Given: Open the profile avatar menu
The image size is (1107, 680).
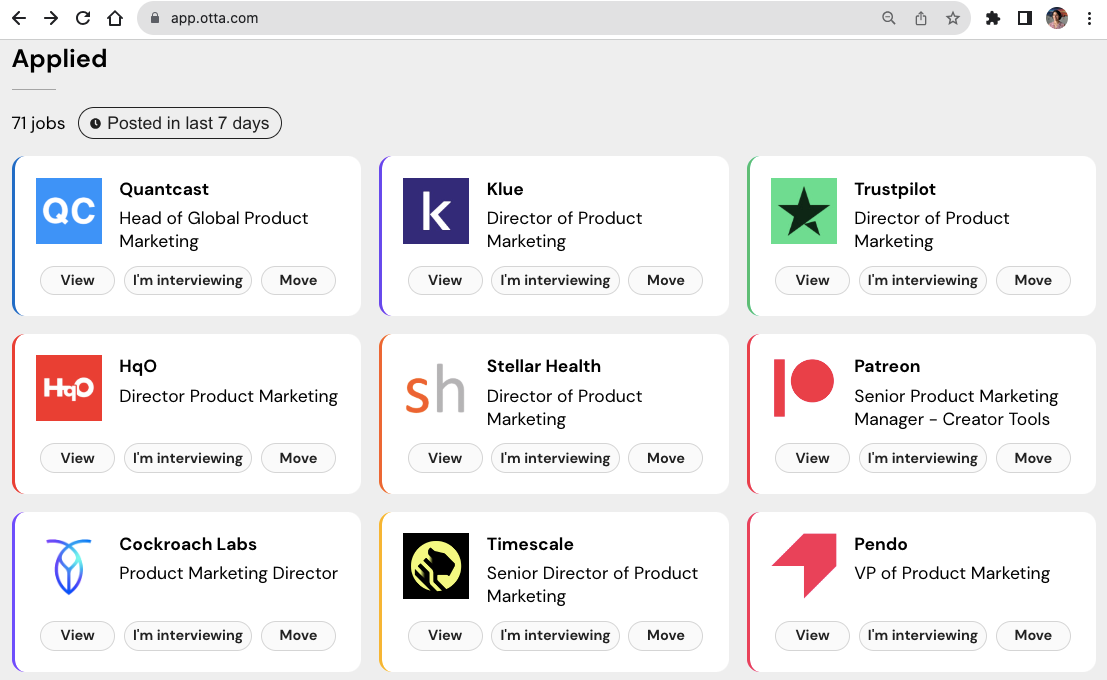Looking at the screenshot, I should click(1057, 18).
